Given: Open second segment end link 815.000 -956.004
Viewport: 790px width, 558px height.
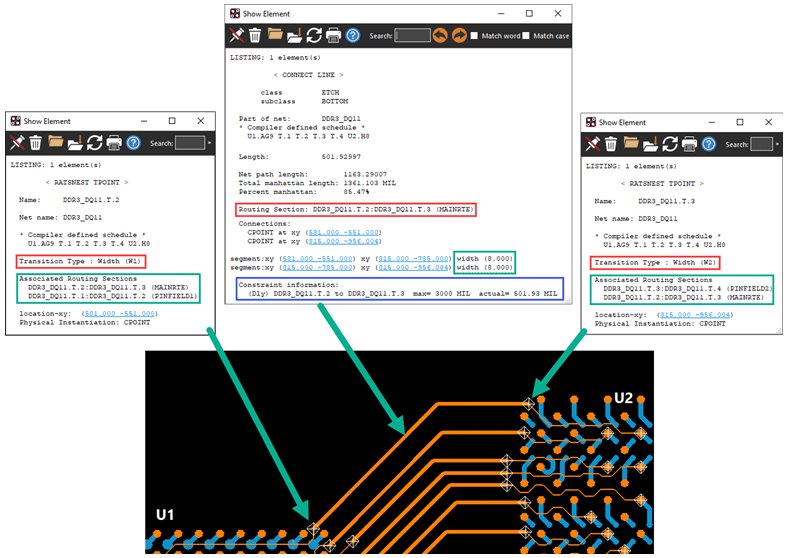Looking at the screenshot, I should tap(414, 268).
